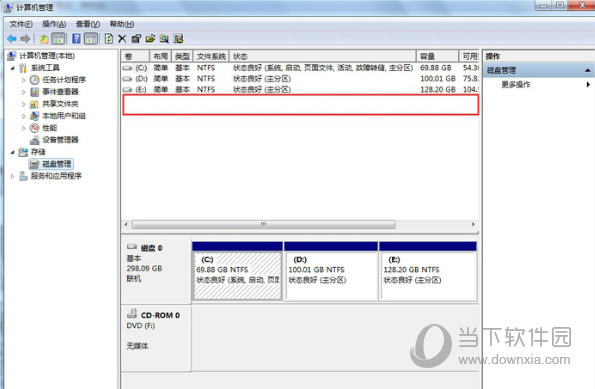Select 服务和应用程序 in the tree
Image resolution: width=595 pixels, height=389 pixels.
(56, 176)
